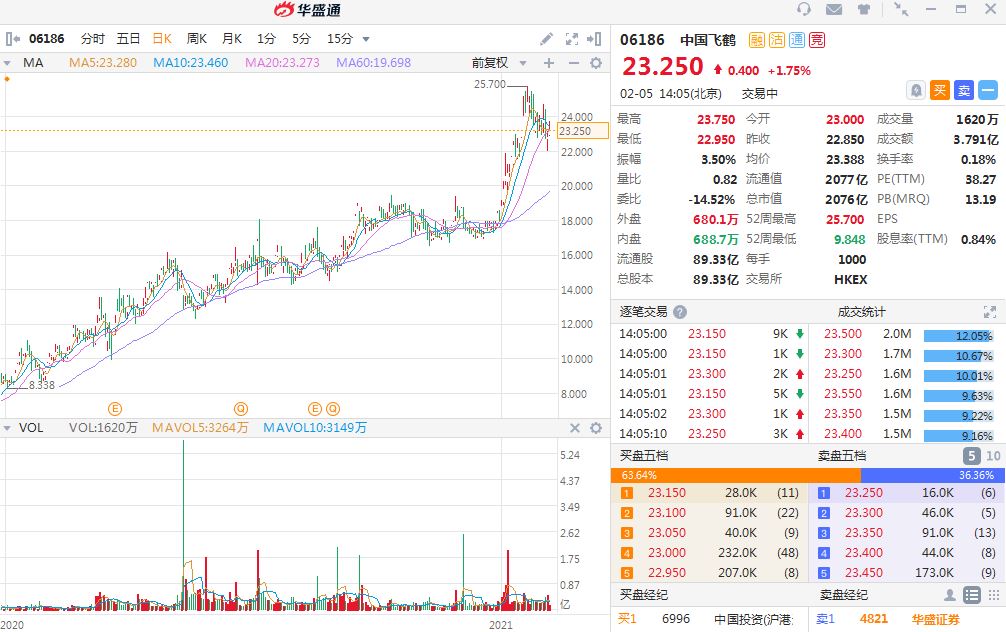Open VOL indicator settings gear
Screen dimensions: 1006x632
pyautogui.click(x=596, y=428)
